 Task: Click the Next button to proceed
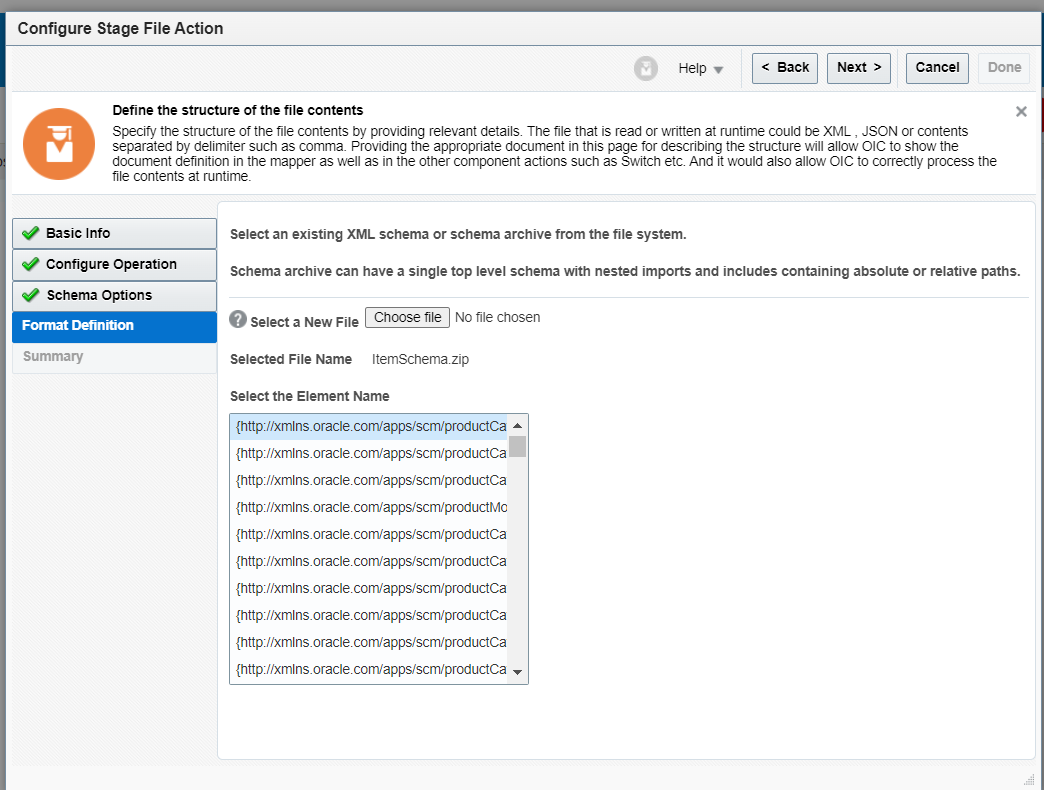[858, 68]
